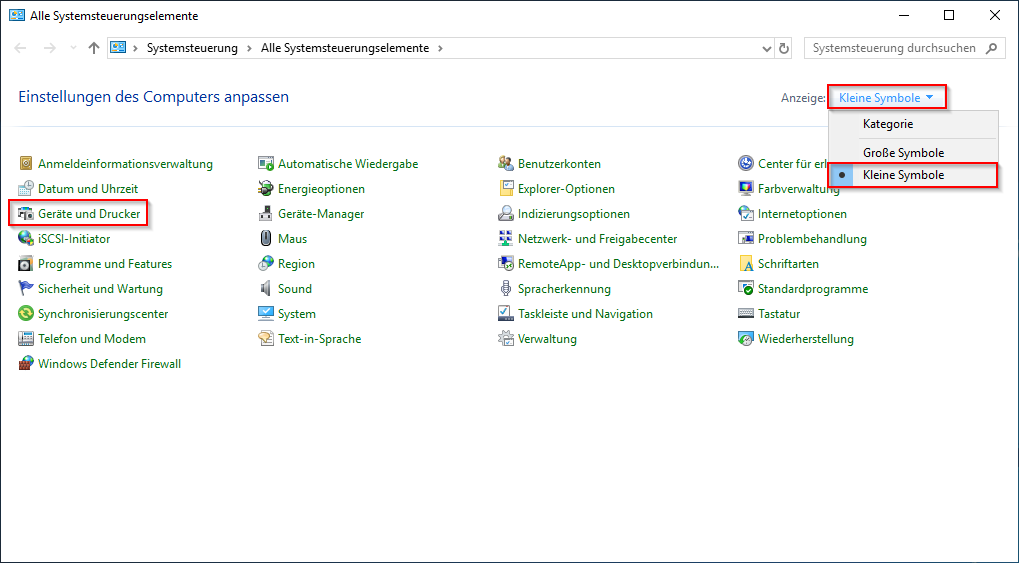Click Systemsteuerung in the breadcrumb path
The image size is (1019, 563).
[192, 48]
